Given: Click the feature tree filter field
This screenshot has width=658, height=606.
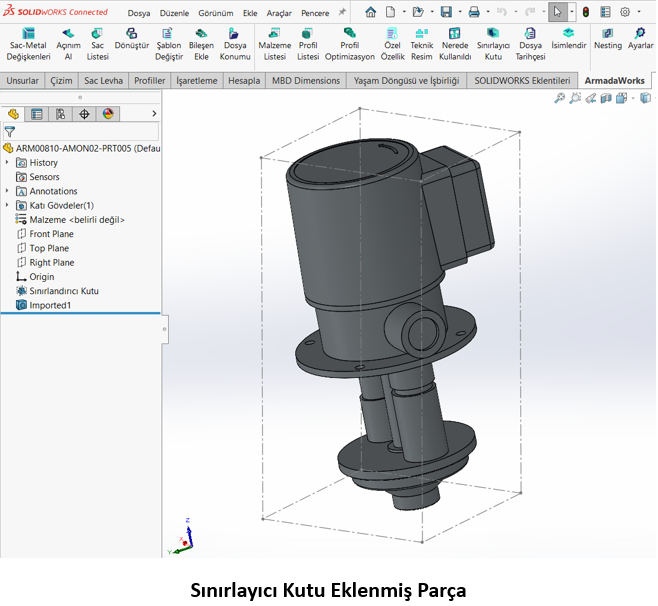Looking at the screenshot, I should point(85,131).
